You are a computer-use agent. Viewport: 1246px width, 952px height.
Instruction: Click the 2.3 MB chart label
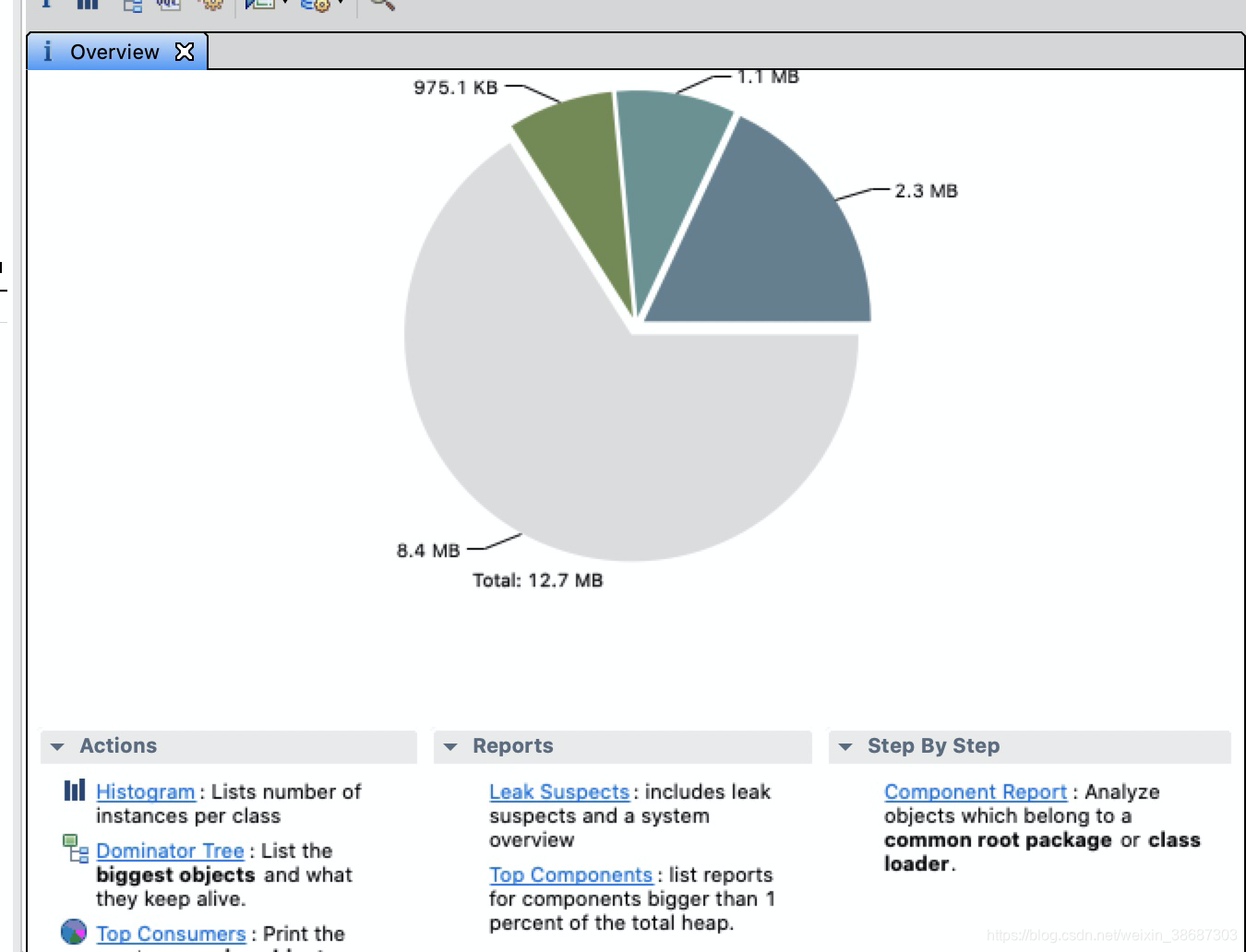coord(926,191)
